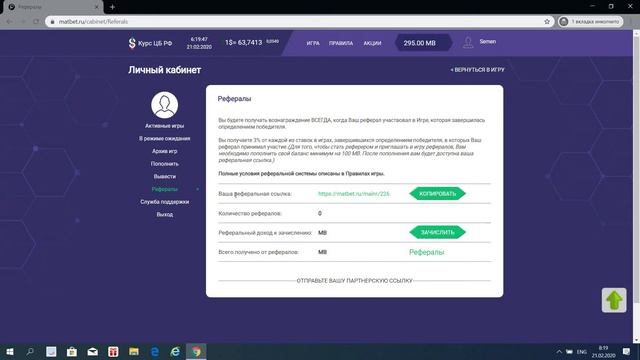Open the ПРАВИЛА menu item
The width and height of the screenshot is (640, 360).
pyautogui.click(x=341, y=43)
